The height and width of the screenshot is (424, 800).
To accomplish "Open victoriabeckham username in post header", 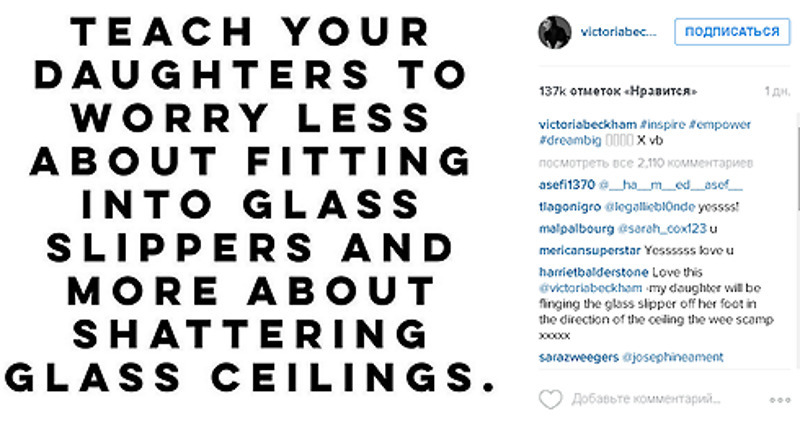I will pos(619,32).
